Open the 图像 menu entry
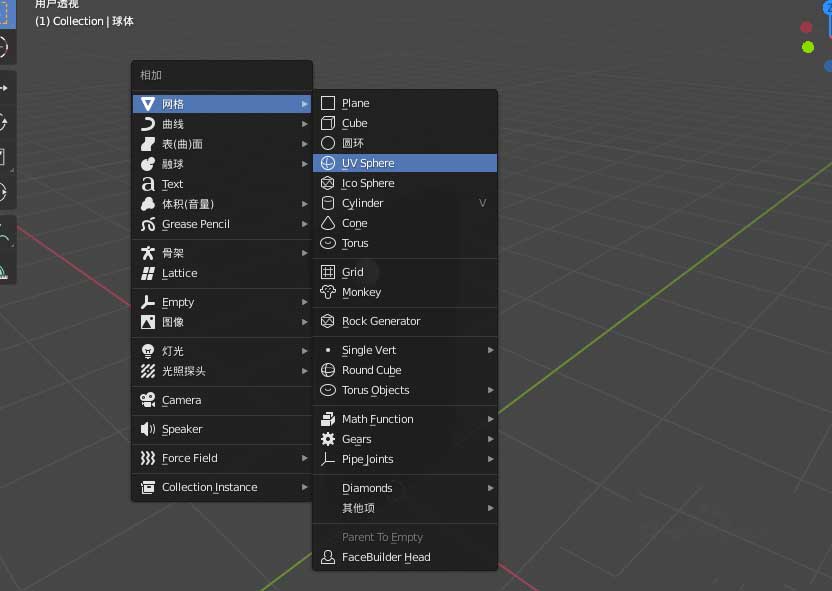Image resolution: width=832 pixels, height=591 pixels. pyautogui.click(x=222, y=322)
